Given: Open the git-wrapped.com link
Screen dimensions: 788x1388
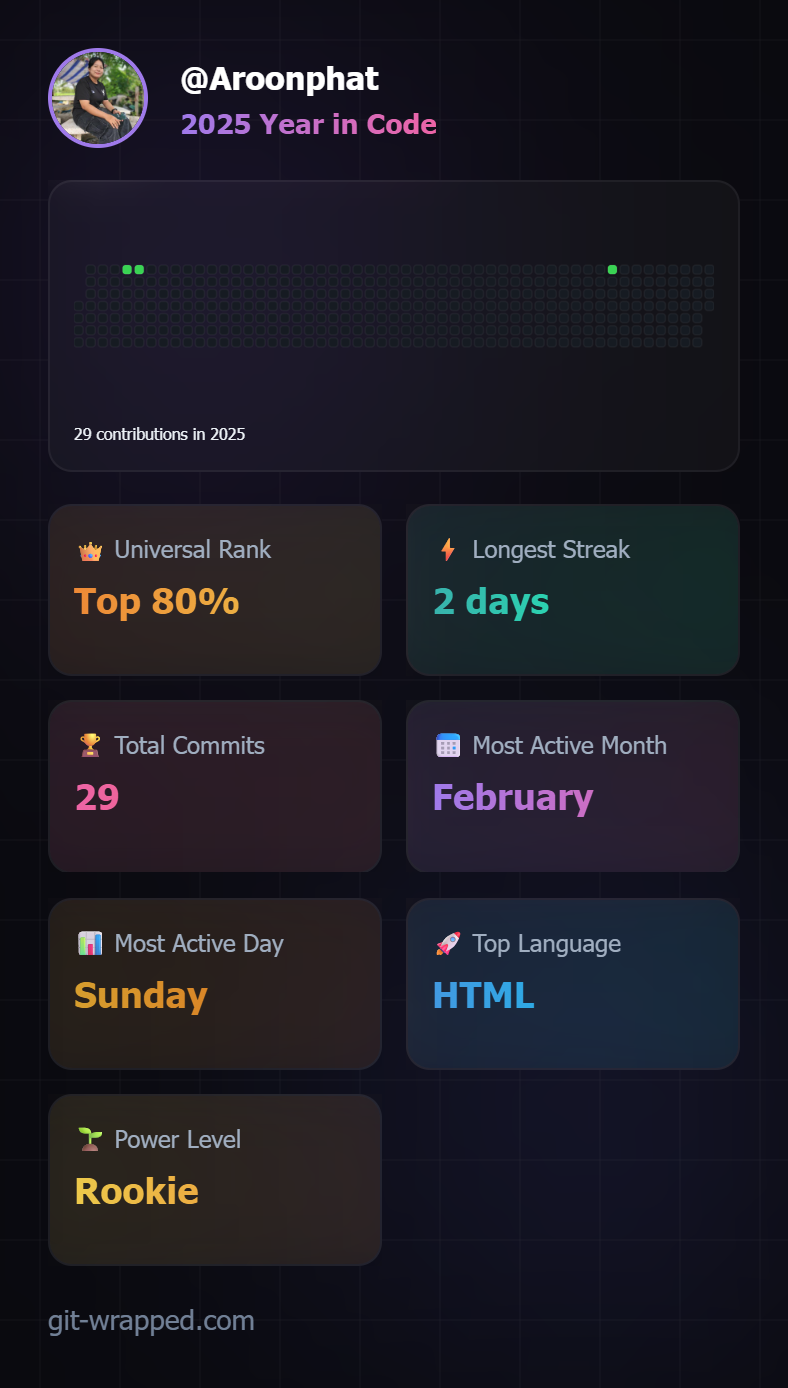Looking at the screenshot, I should click(x=151, y=1320).
